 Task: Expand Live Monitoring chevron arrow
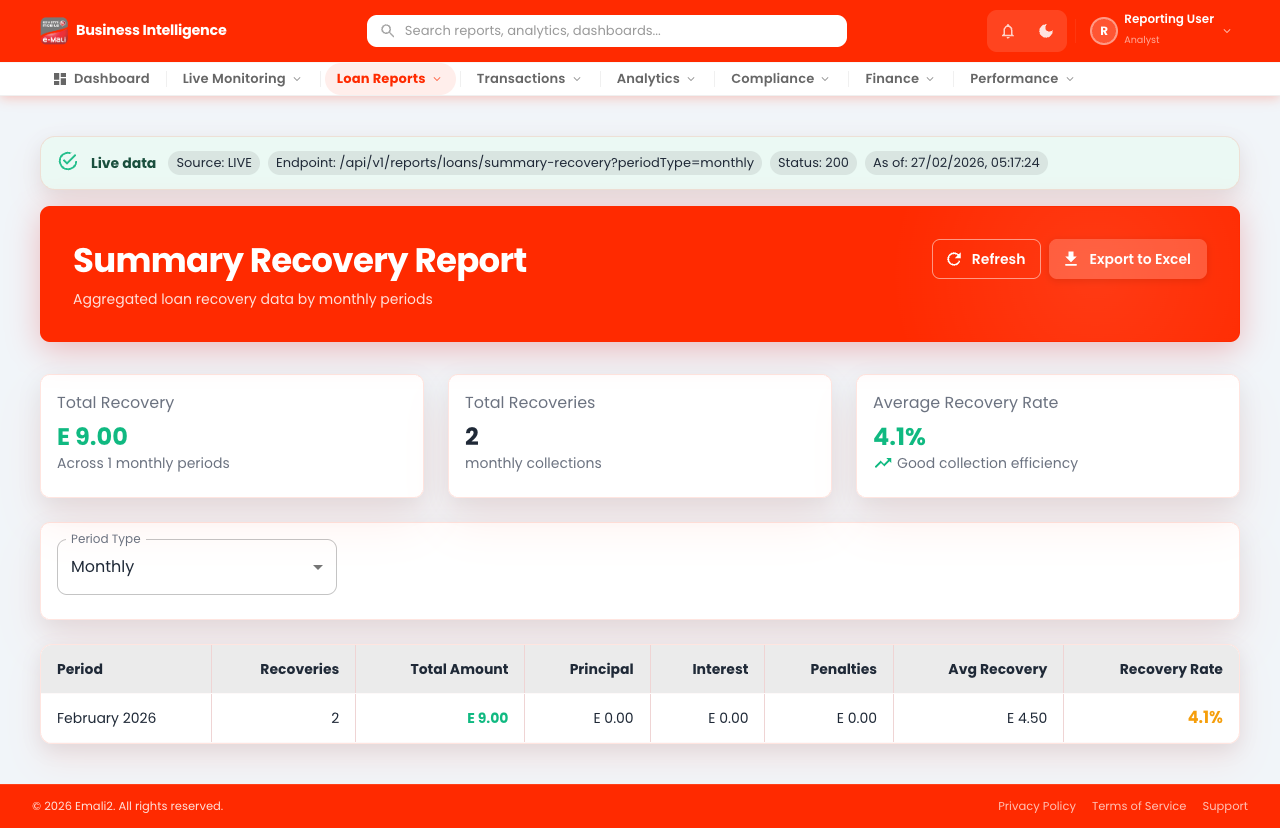297,79
